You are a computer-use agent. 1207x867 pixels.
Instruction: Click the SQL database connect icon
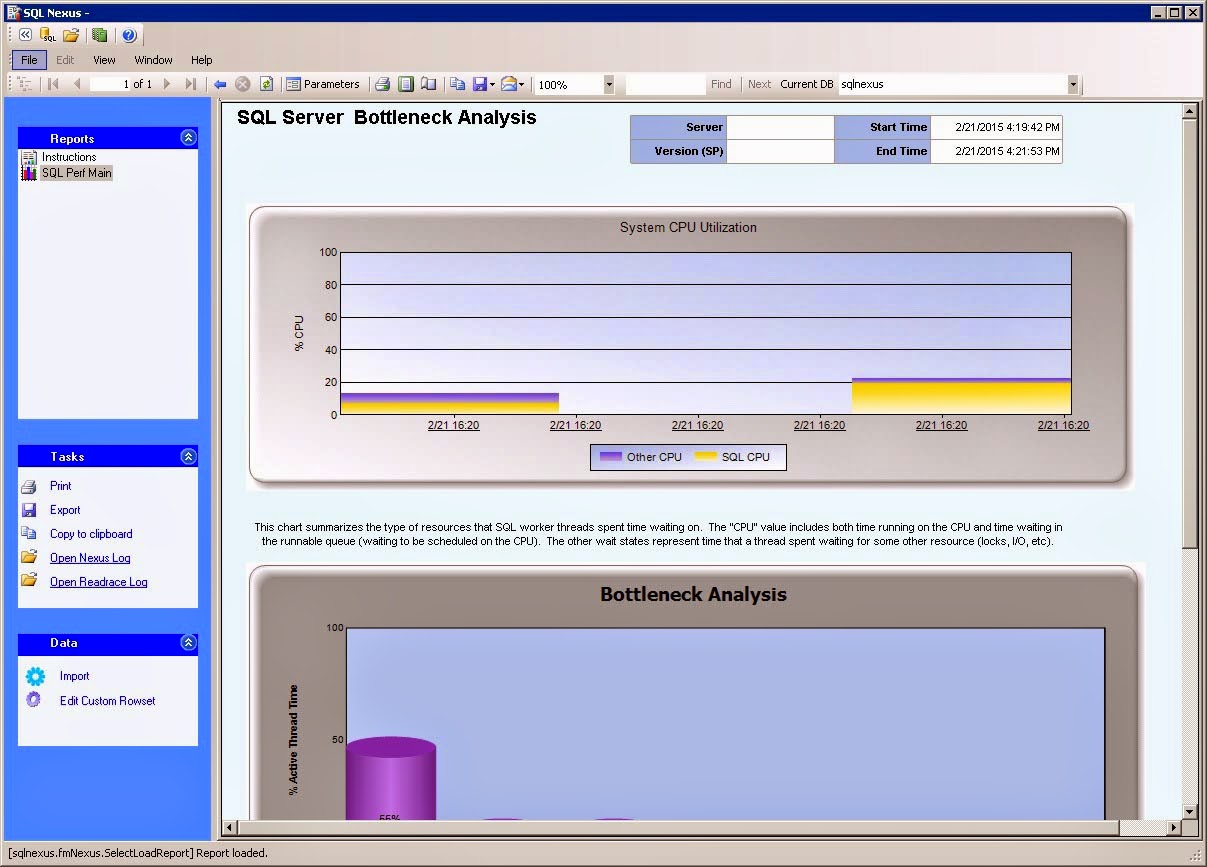47,35
